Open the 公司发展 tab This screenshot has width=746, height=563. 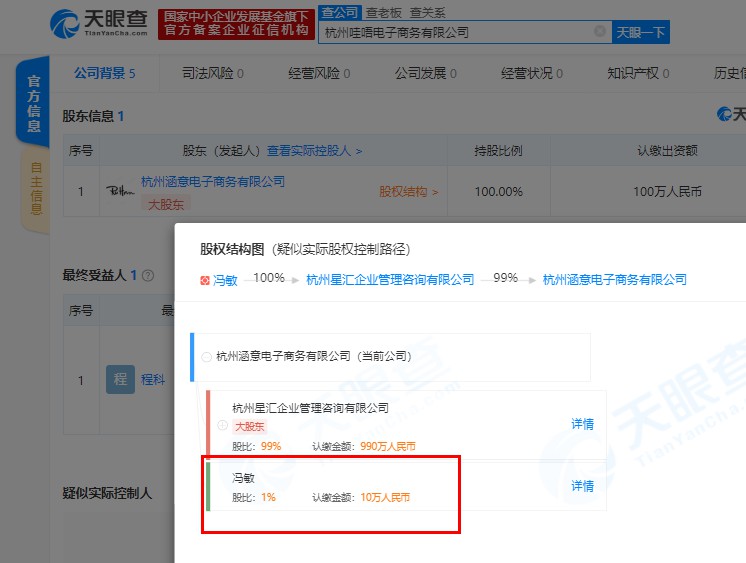pyautogui.click(x=425, y=73)
